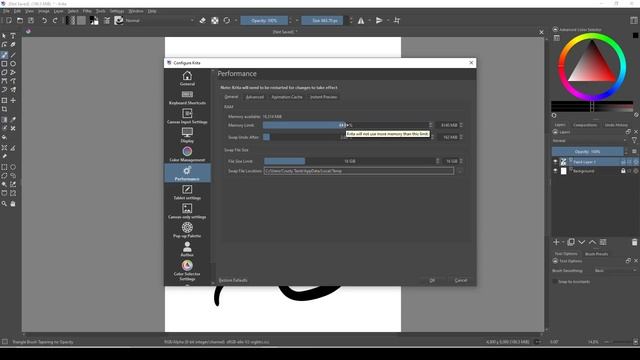Open layer properties icon
Image resolution: width=640 pixels, height=360 pixels.
603,242
